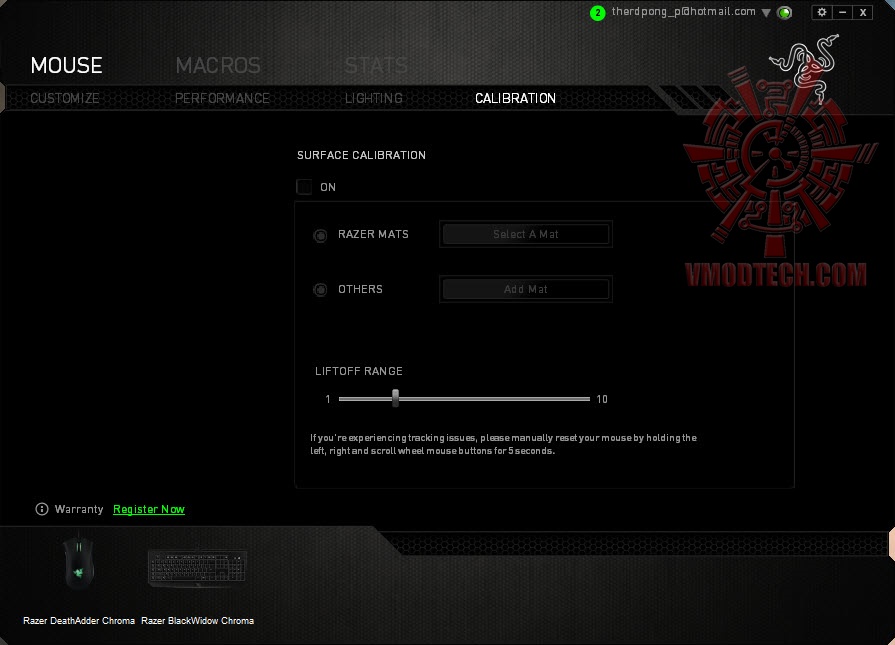The image size is (895, 645).
Task: Open the LIGHTING sub-tab
Action: click(374, 98)
